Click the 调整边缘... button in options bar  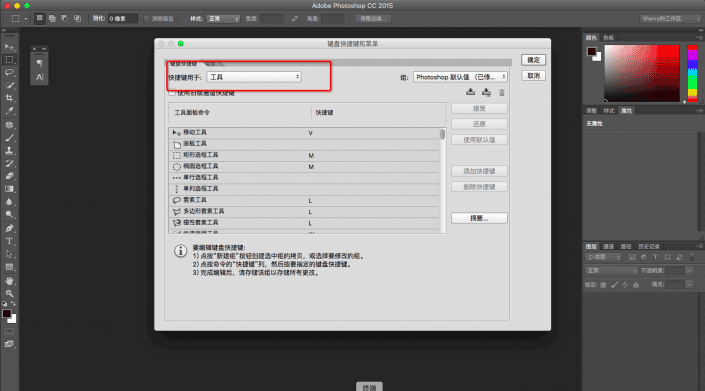click(x=373, y=18)
